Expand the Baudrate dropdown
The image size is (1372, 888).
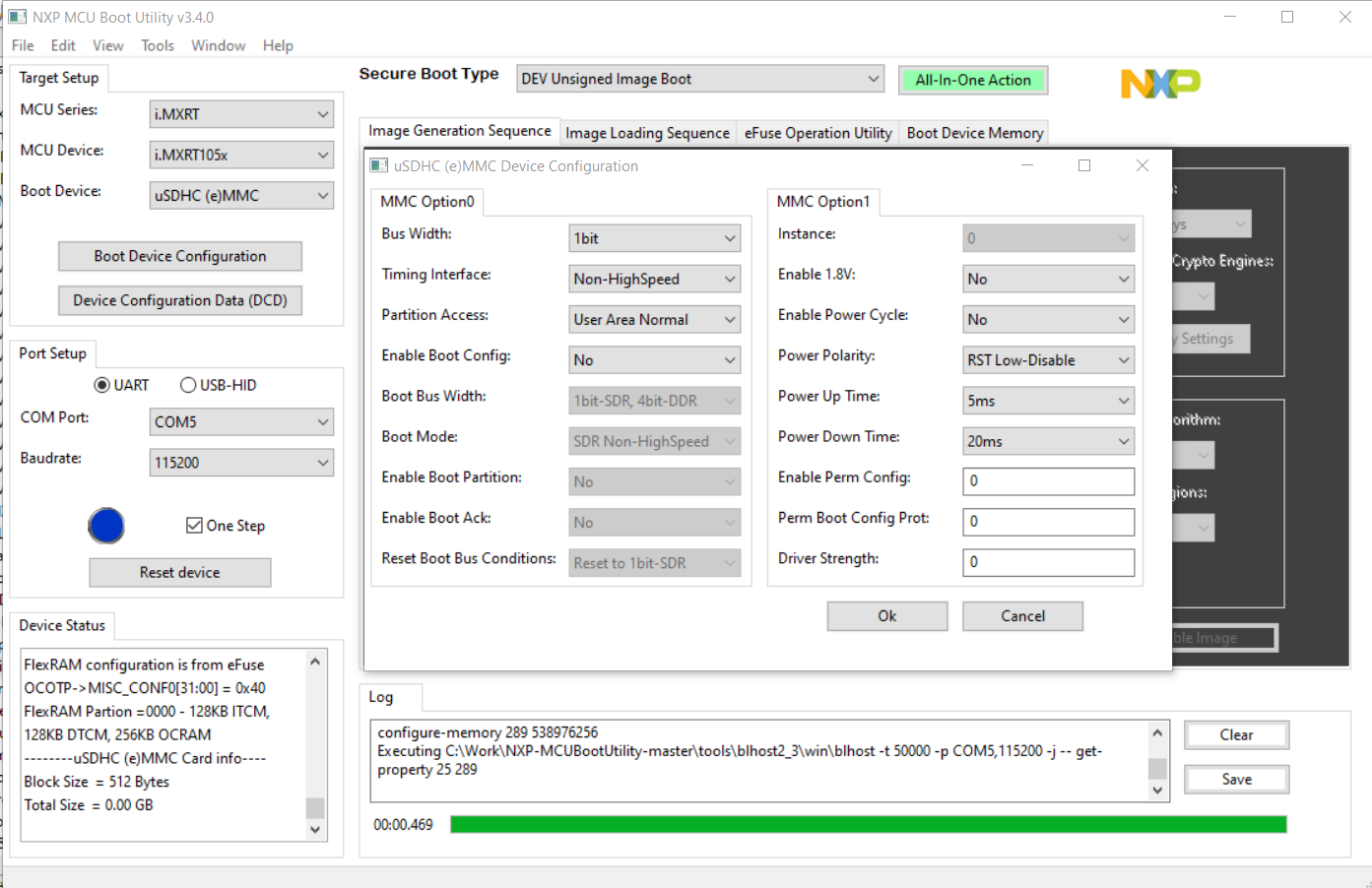coord(241,462)
